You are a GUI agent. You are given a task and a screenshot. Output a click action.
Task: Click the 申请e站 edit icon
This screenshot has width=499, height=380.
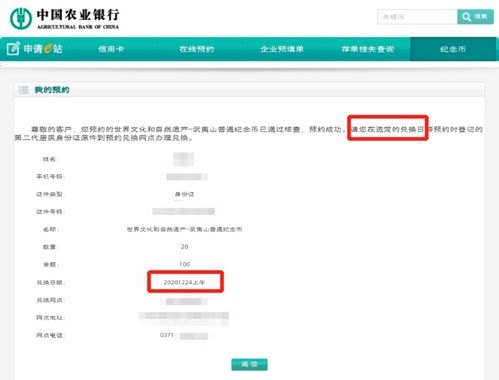click(x=13, y=49)
